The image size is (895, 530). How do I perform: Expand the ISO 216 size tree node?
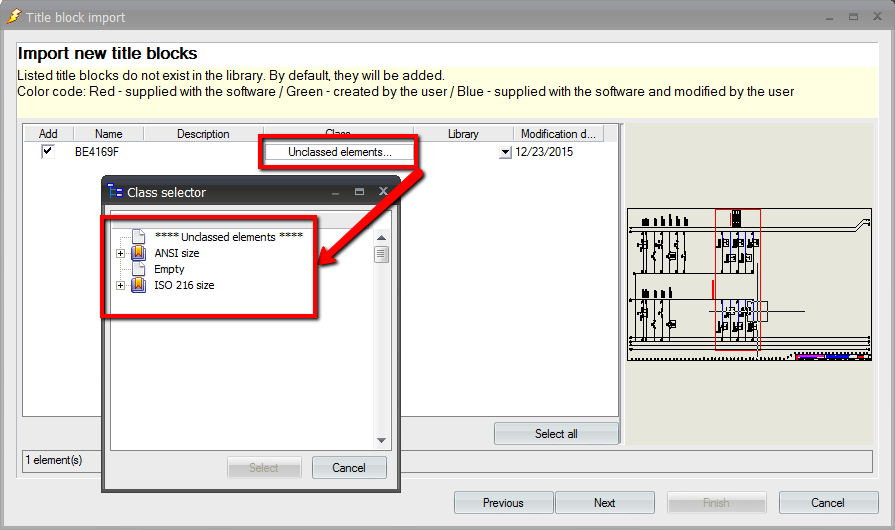[x=121, y=286]
